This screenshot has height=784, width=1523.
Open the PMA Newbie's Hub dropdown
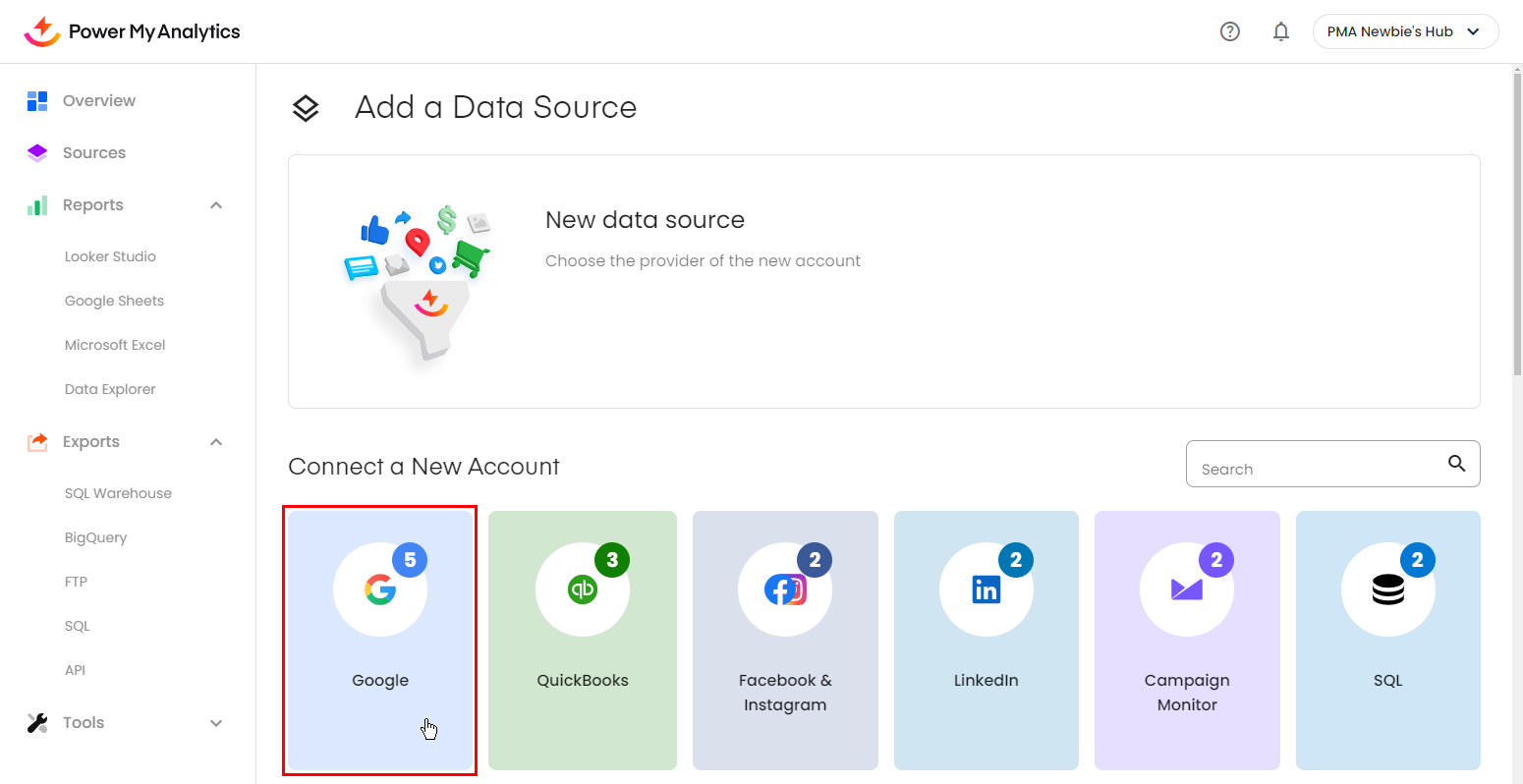point(1404,31)
